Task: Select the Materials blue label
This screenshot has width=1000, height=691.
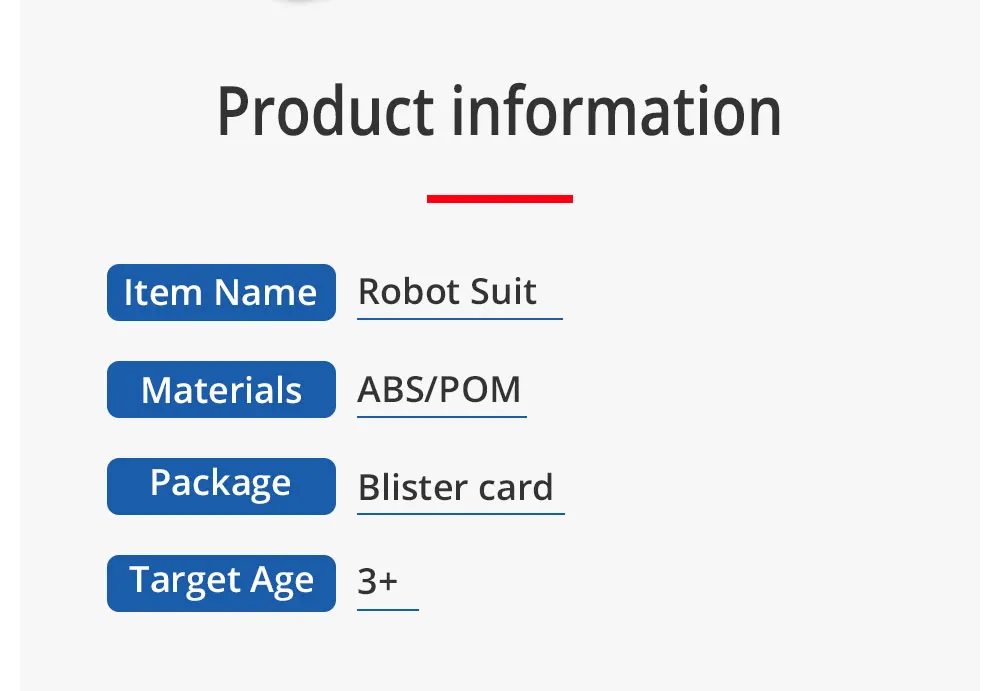Action: tap(221, 390)
